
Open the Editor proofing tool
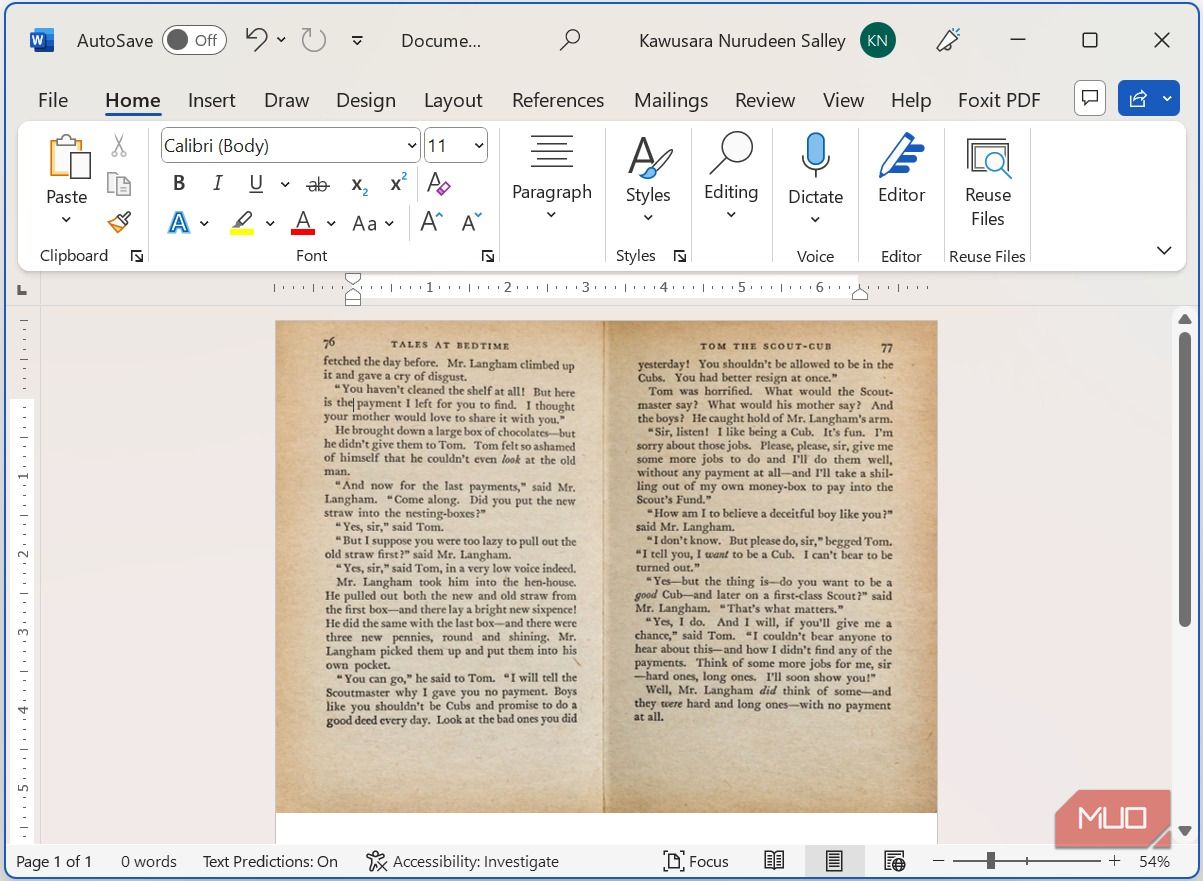pos(901,168)
